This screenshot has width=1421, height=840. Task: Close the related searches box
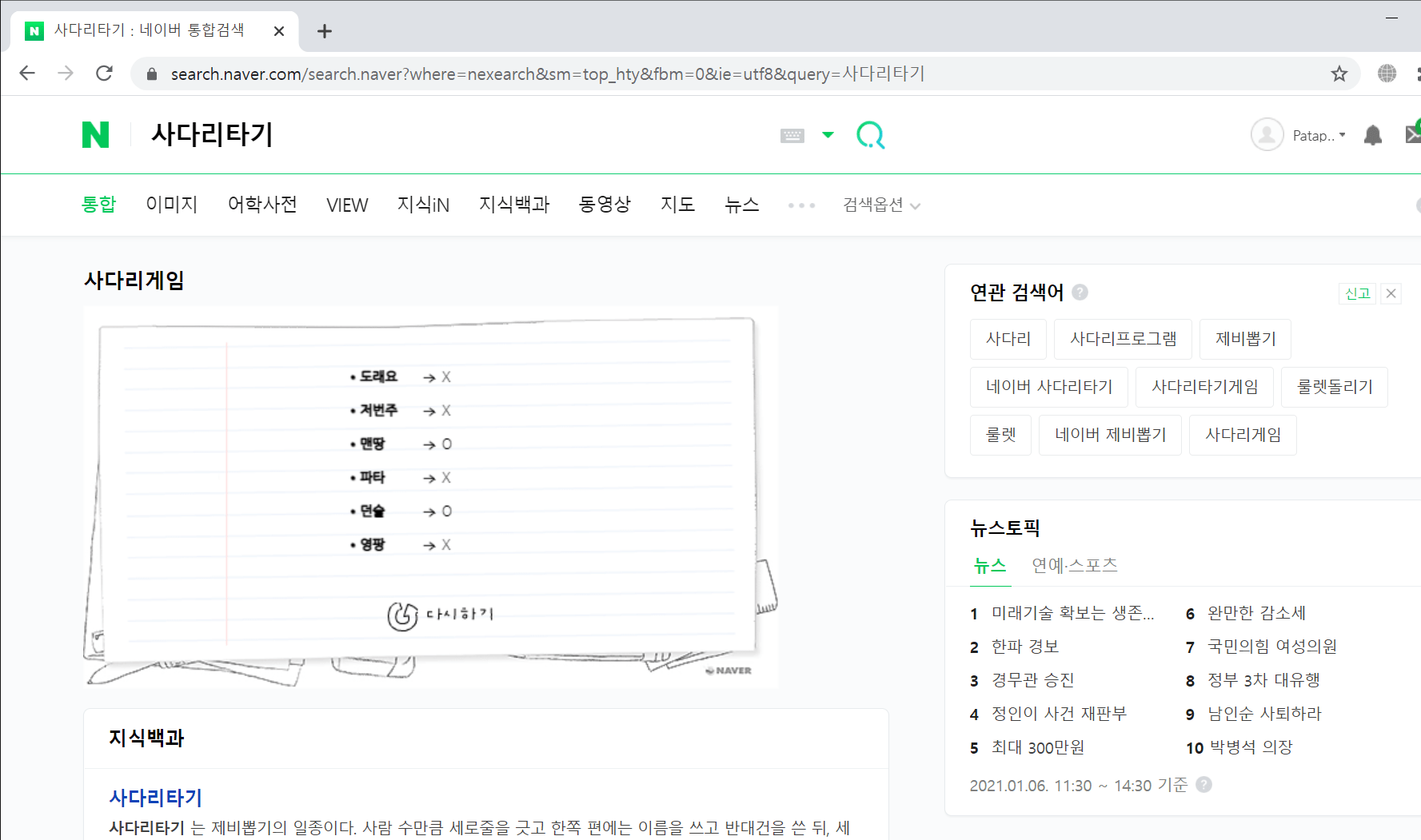[x=1391, y=293]
